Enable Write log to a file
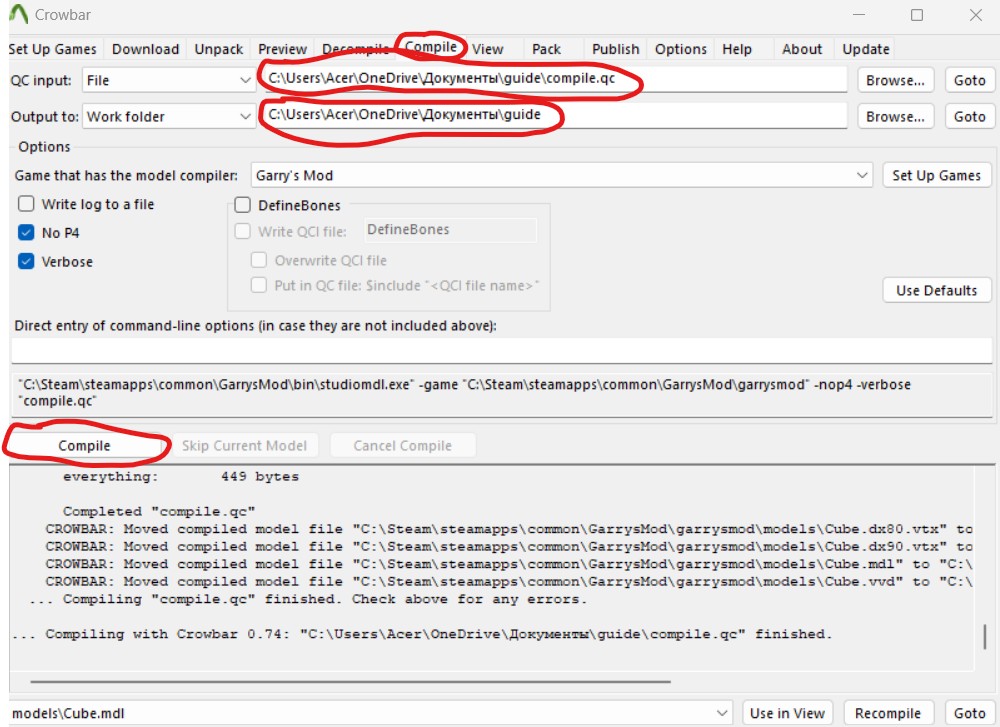Screen dimensions: 1000x727 coord(26,204)
